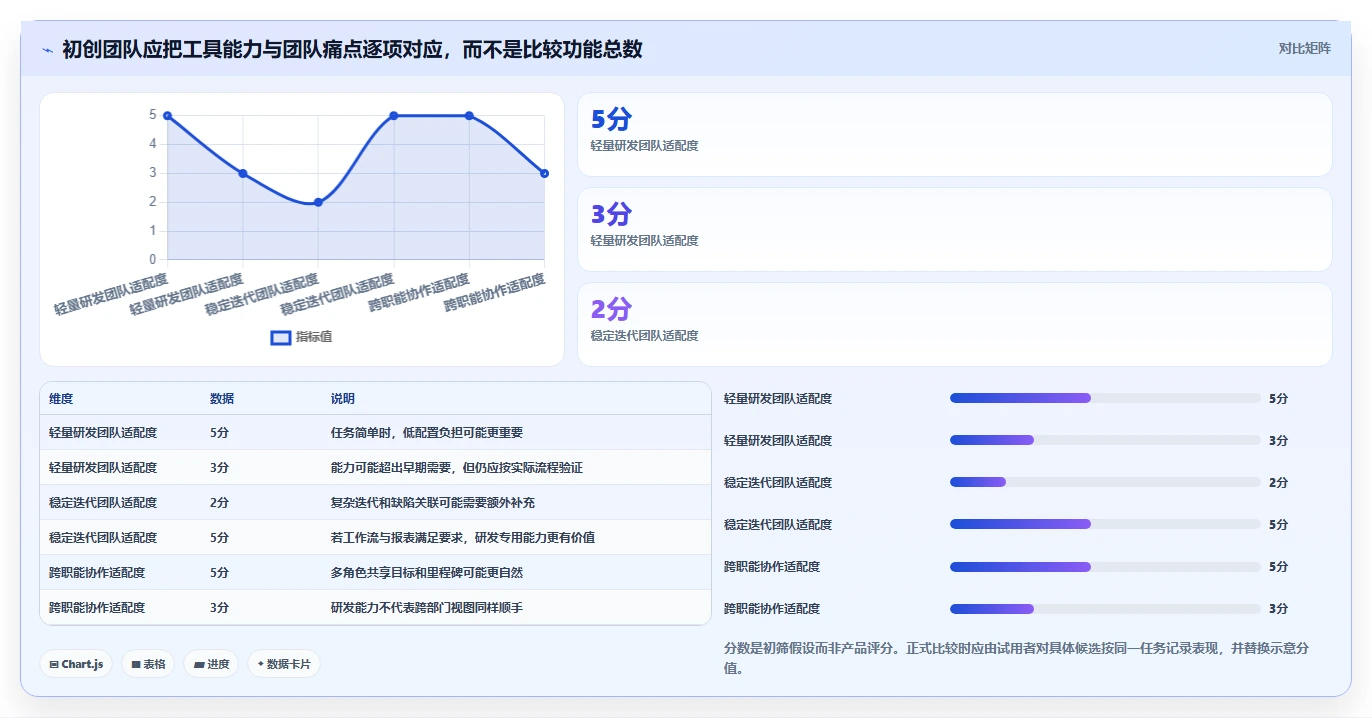Click the 跨职能协作适配度 5分 progress bar
The image size is (1372, 718).
[1105, 566]
